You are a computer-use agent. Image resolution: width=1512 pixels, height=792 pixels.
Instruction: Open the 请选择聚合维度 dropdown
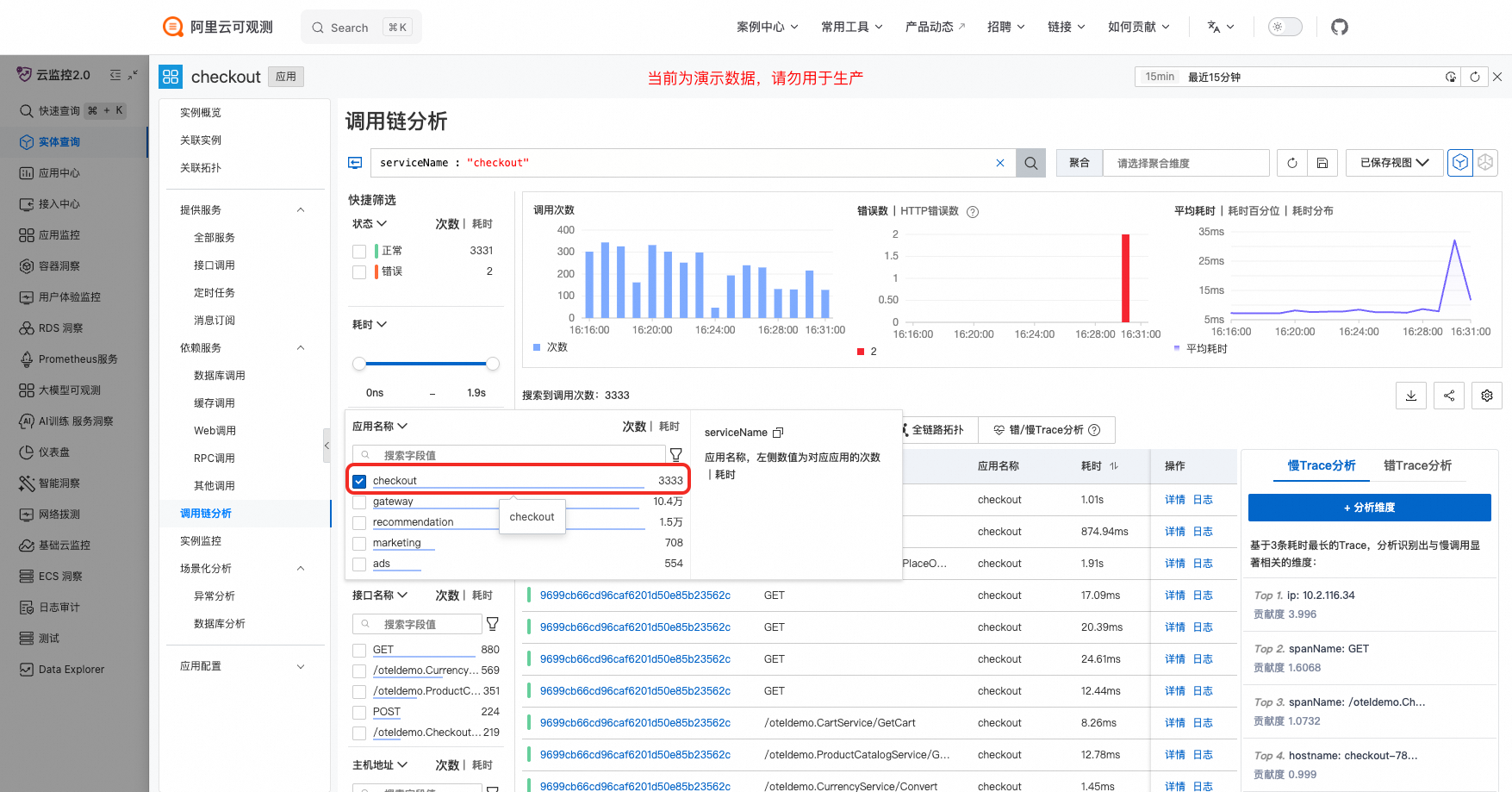(1185, 163)
